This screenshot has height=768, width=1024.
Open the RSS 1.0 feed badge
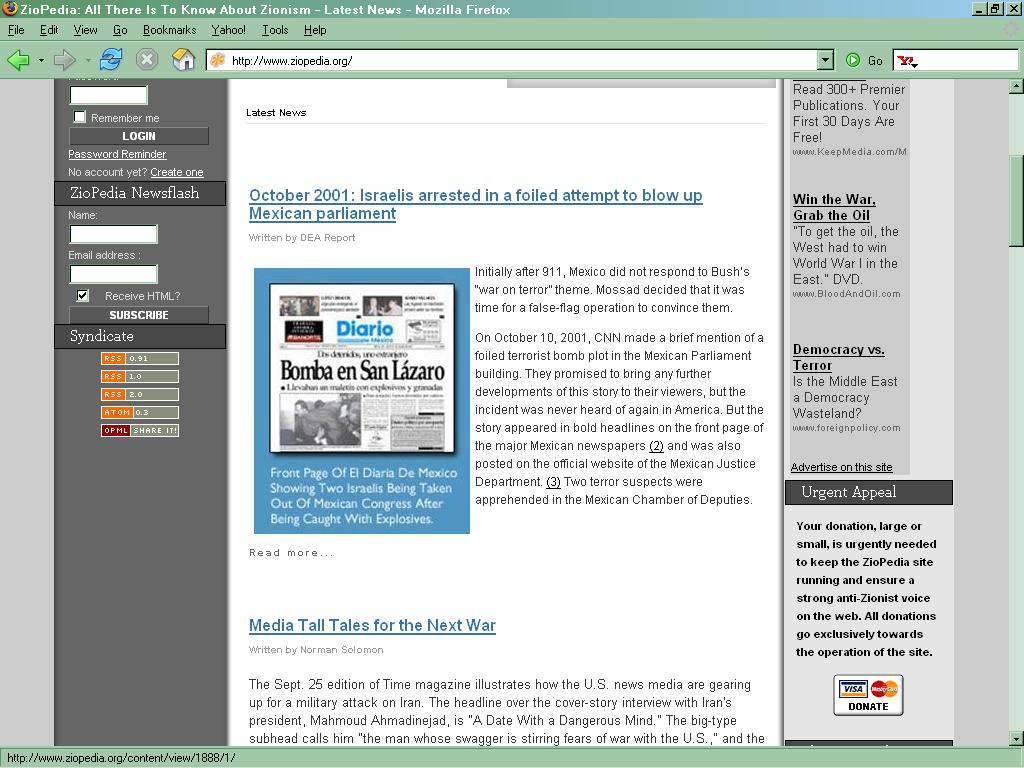tap(140, 377)
